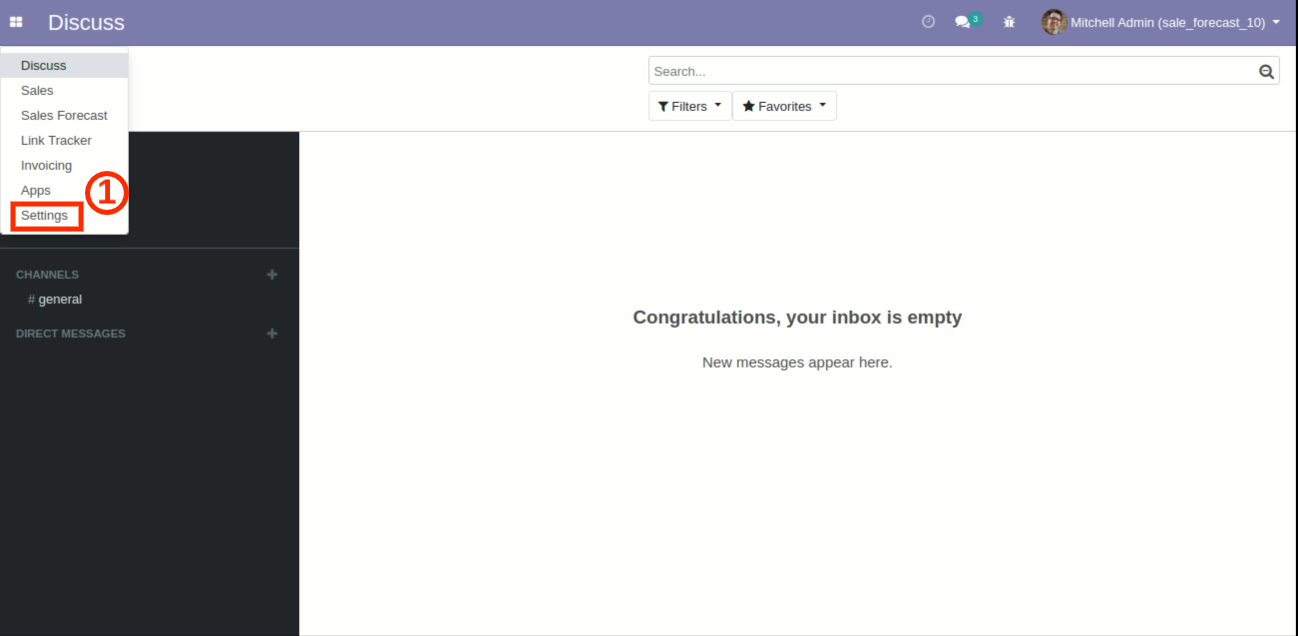Click the debug bug icon
This screenshot has width=1298, height=636.
pos(1009,22)
